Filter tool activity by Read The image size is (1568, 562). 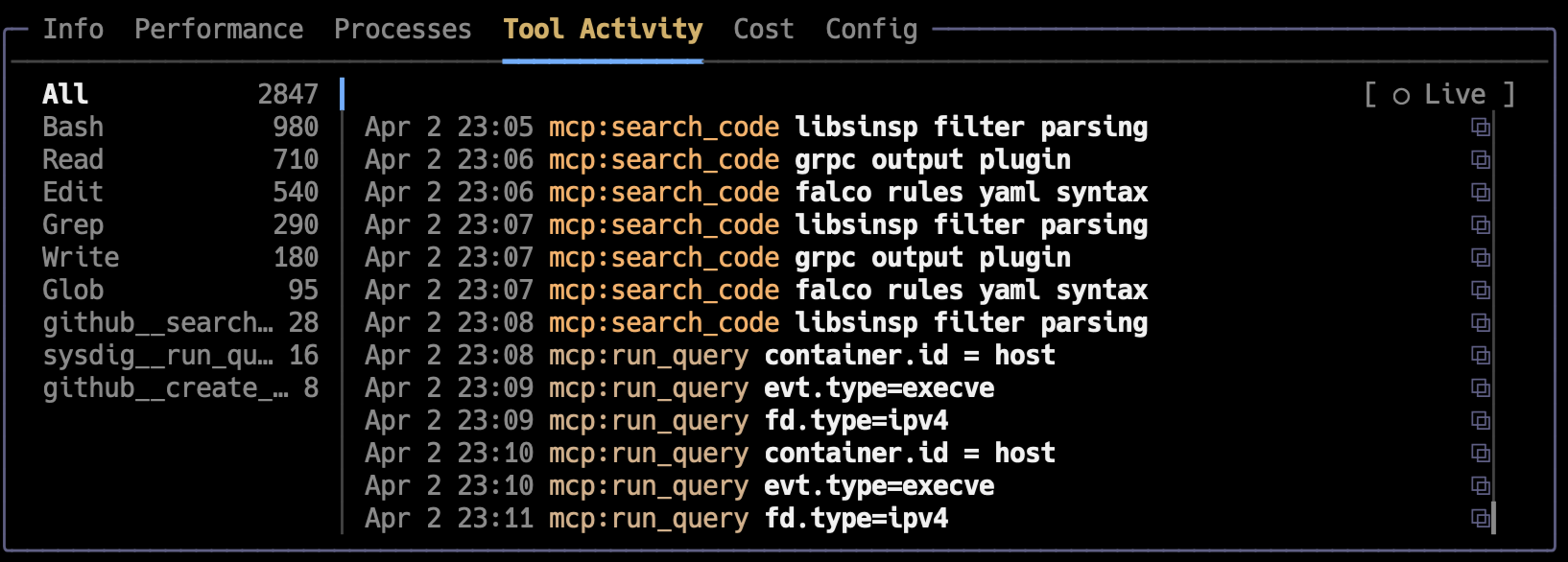tap(180, 159)
